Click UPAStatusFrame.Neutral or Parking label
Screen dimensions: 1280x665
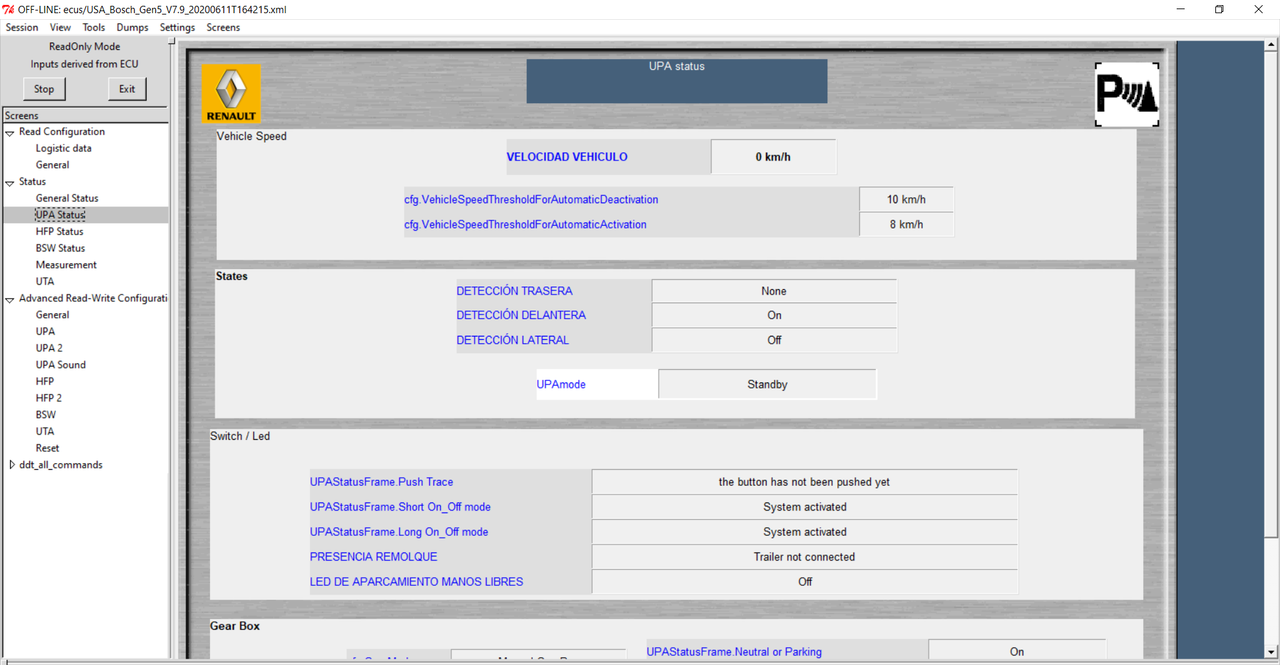point(734,652)
